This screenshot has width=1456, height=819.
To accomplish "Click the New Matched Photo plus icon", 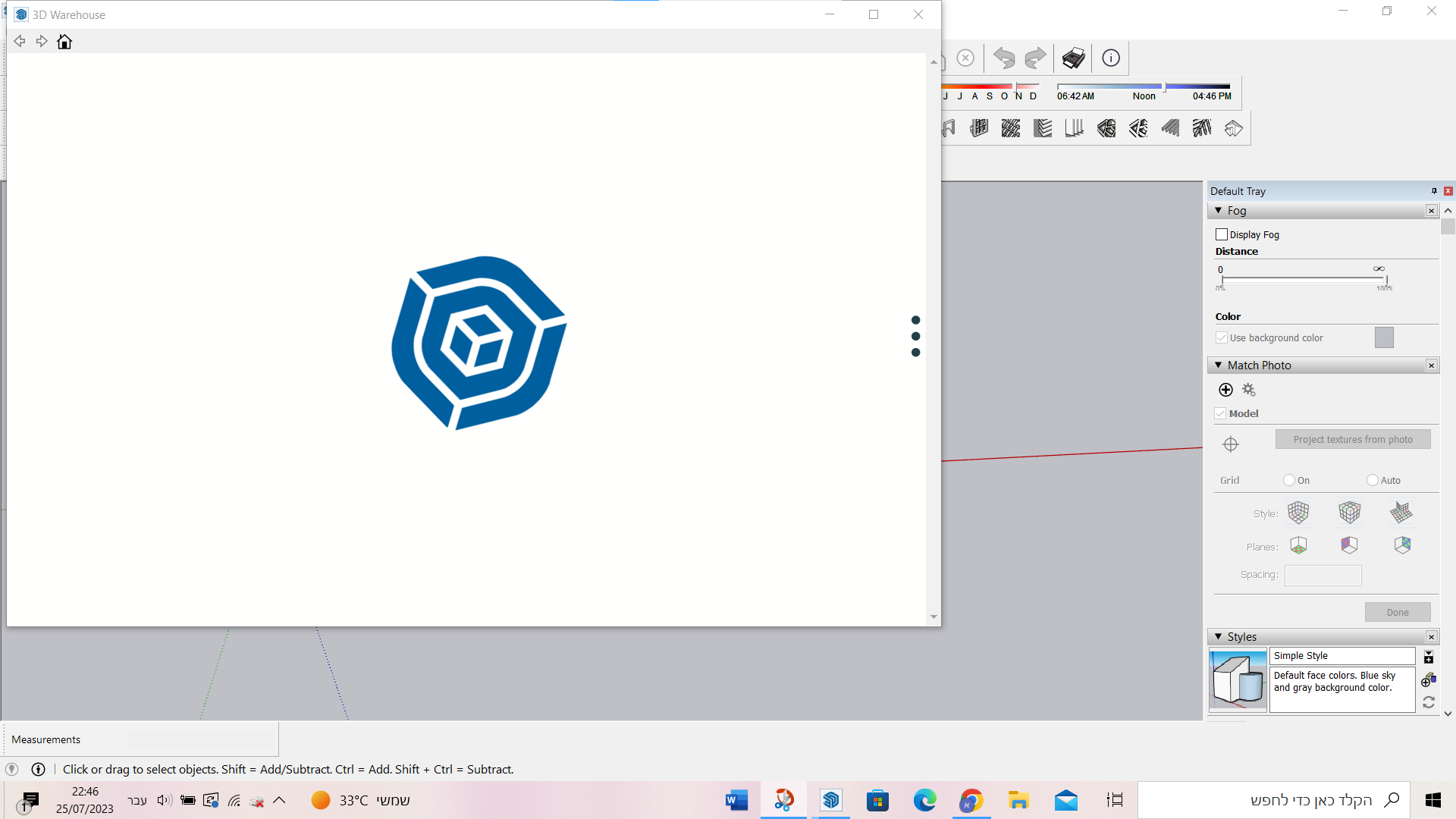I will [x=1225, y=390].
